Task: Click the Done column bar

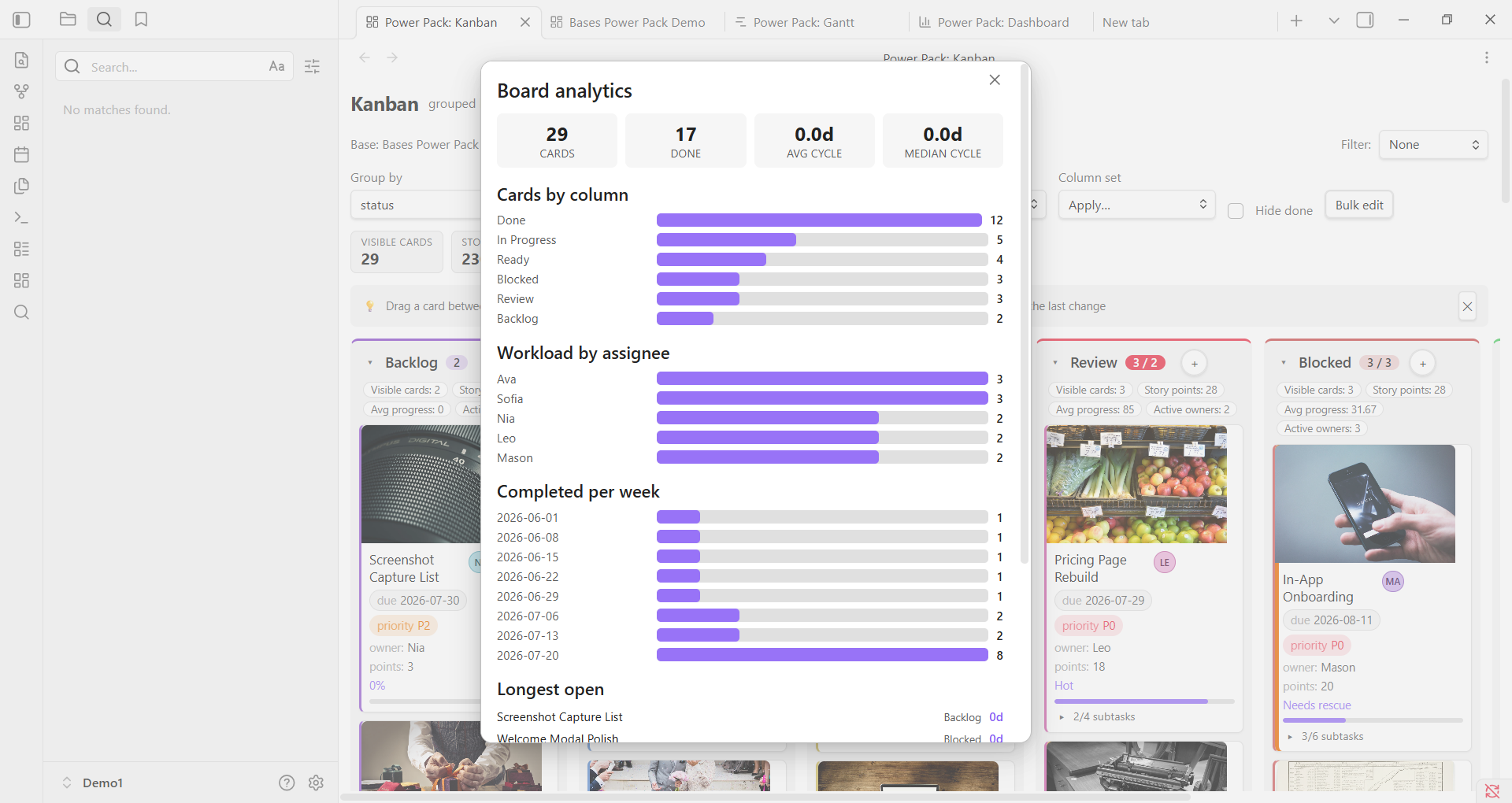Action: 819,220
